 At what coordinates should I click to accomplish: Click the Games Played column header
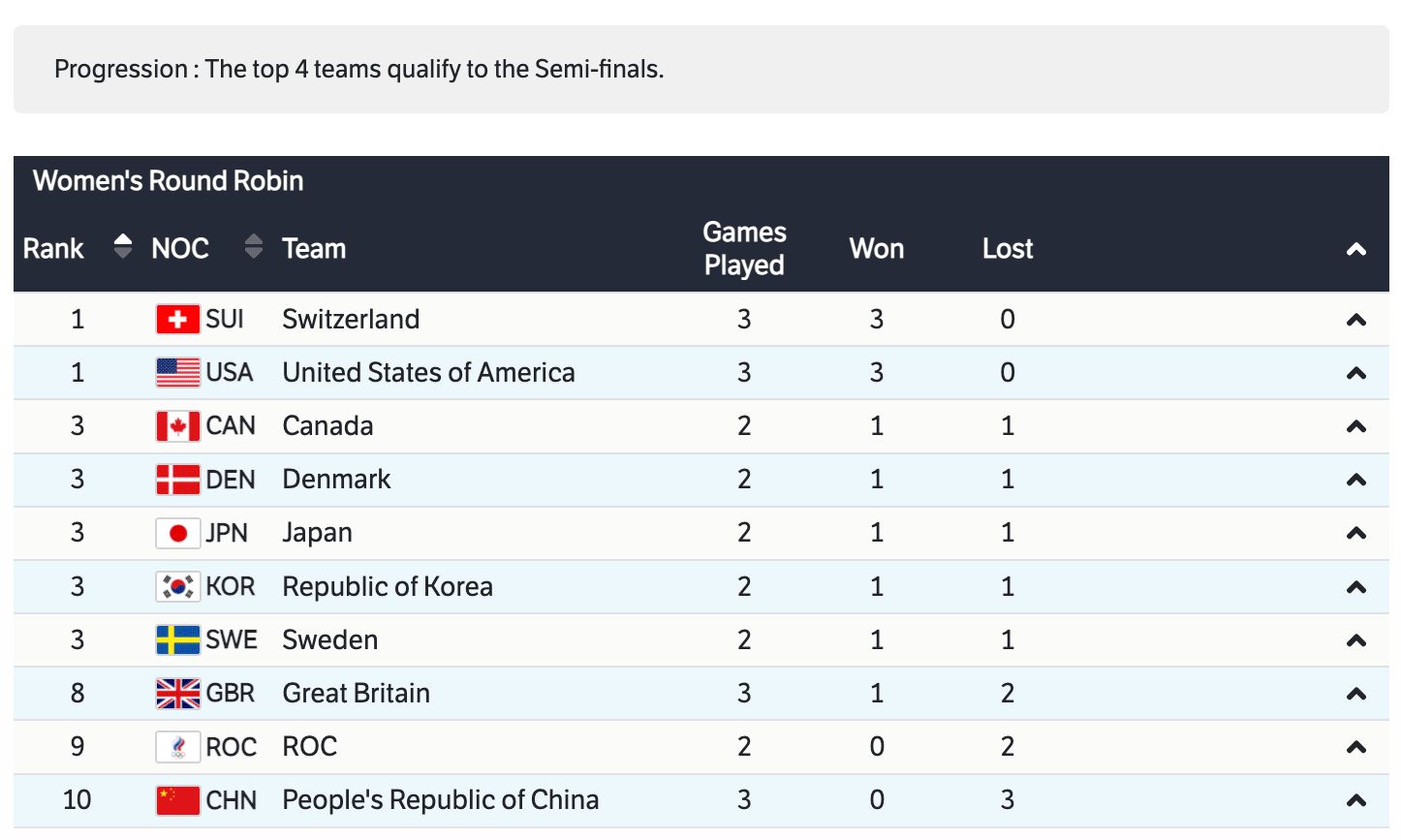click(744, 249)
